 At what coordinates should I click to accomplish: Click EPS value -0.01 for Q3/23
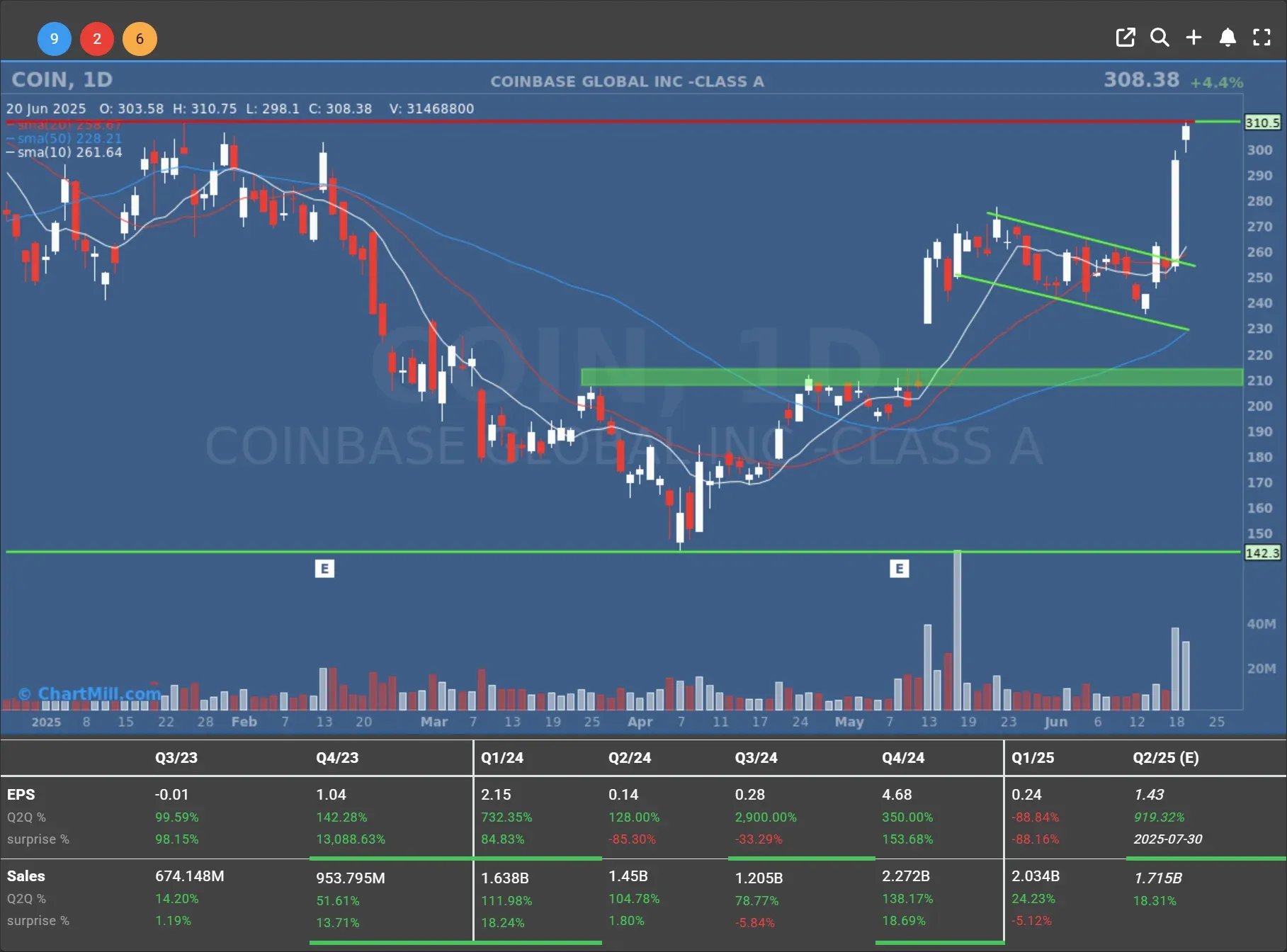point(172,795)
